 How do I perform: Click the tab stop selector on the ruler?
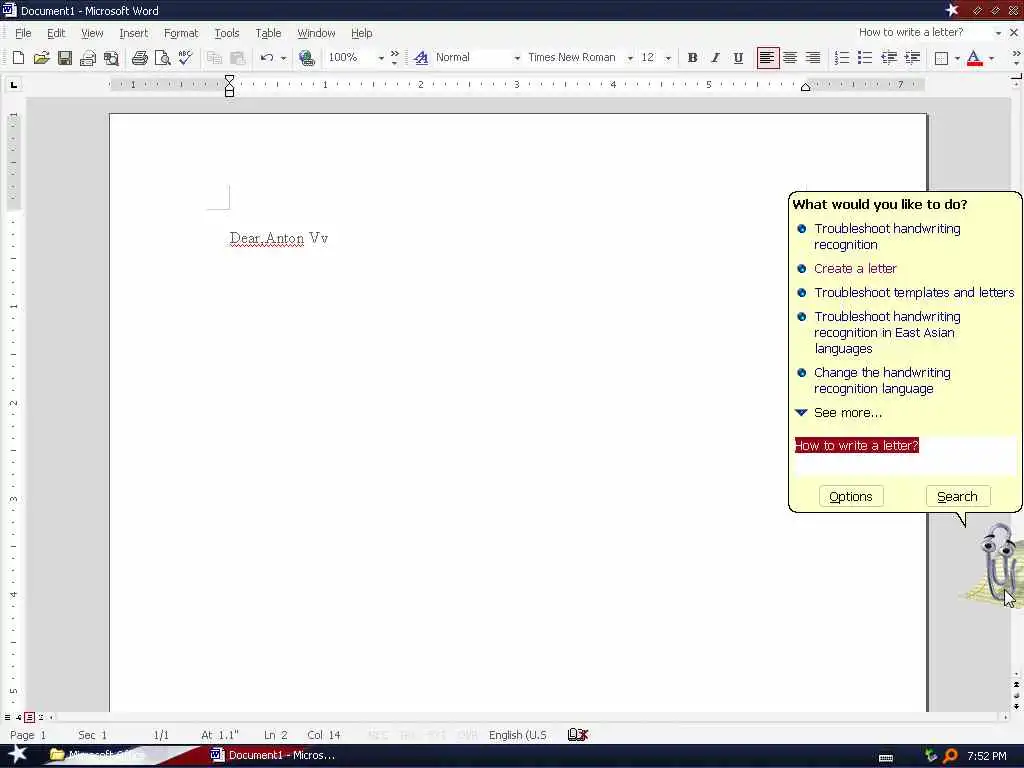(x=14, y=84)
